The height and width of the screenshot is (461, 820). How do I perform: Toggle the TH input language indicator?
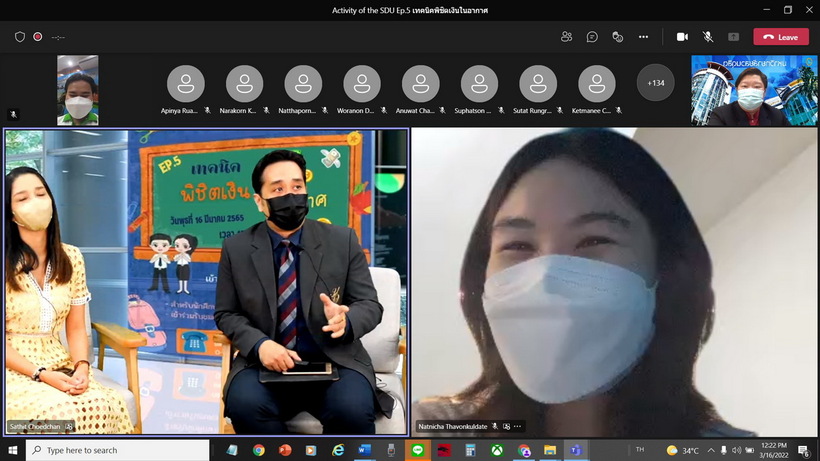tap(638, 451)
